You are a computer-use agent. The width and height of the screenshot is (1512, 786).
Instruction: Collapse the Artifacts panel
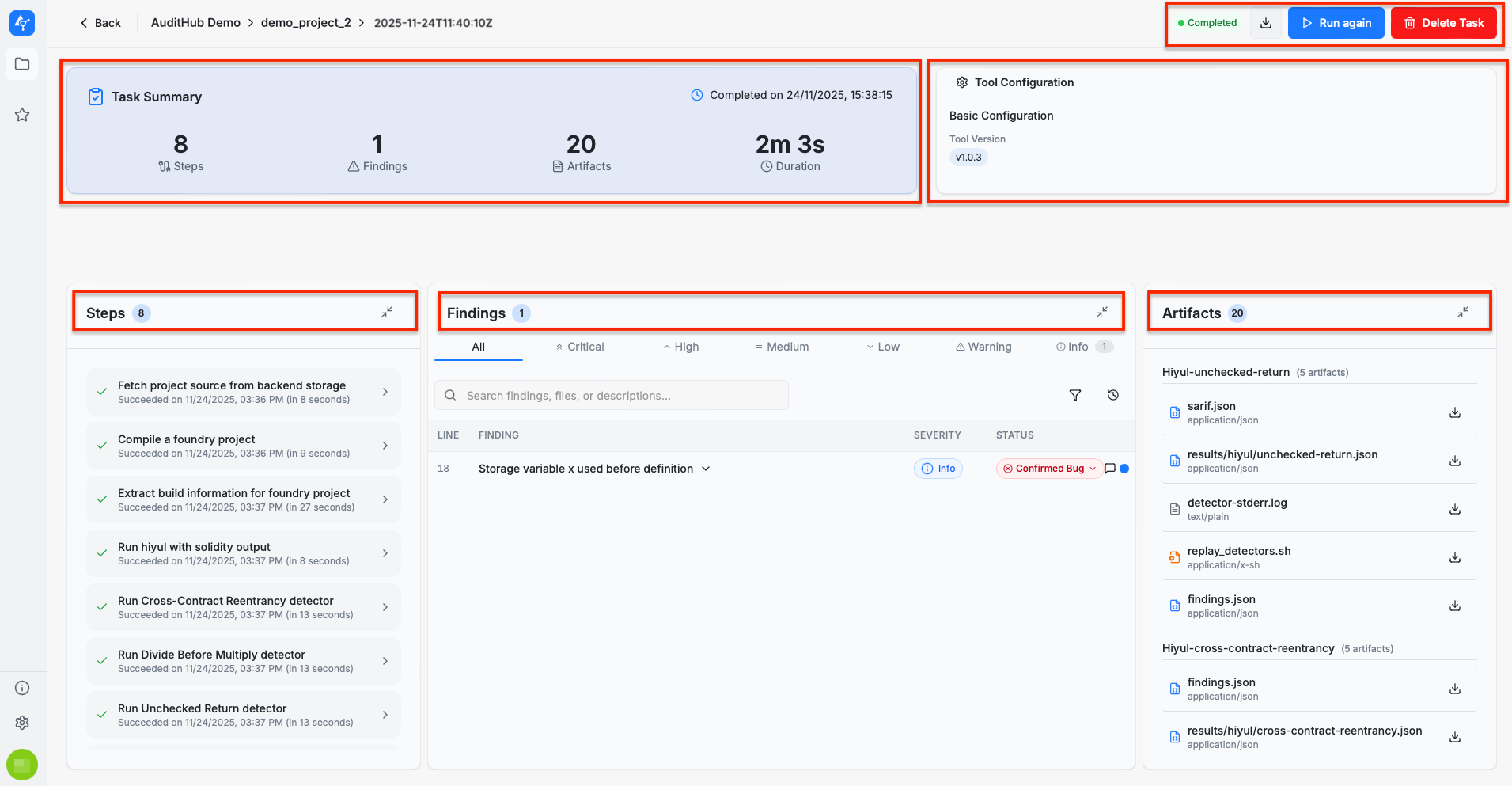pos(1463,313)
